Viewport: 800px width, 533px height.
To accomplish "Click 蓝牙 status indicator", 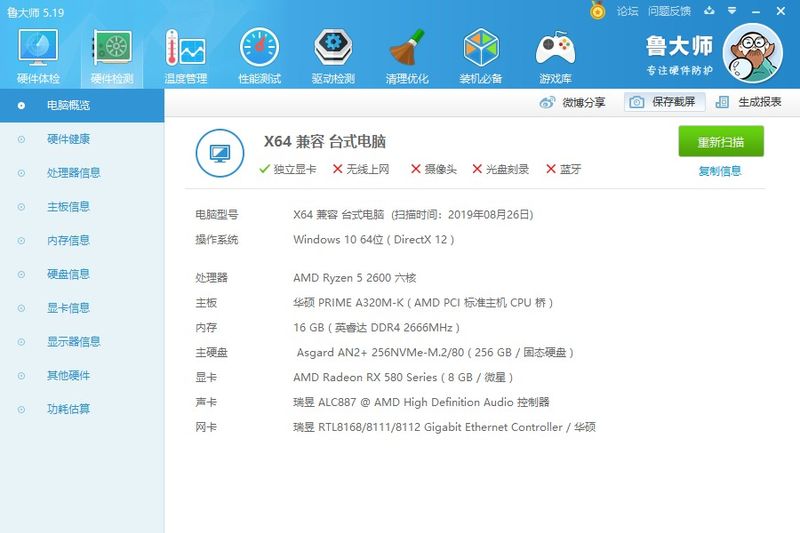I will 564,169.
